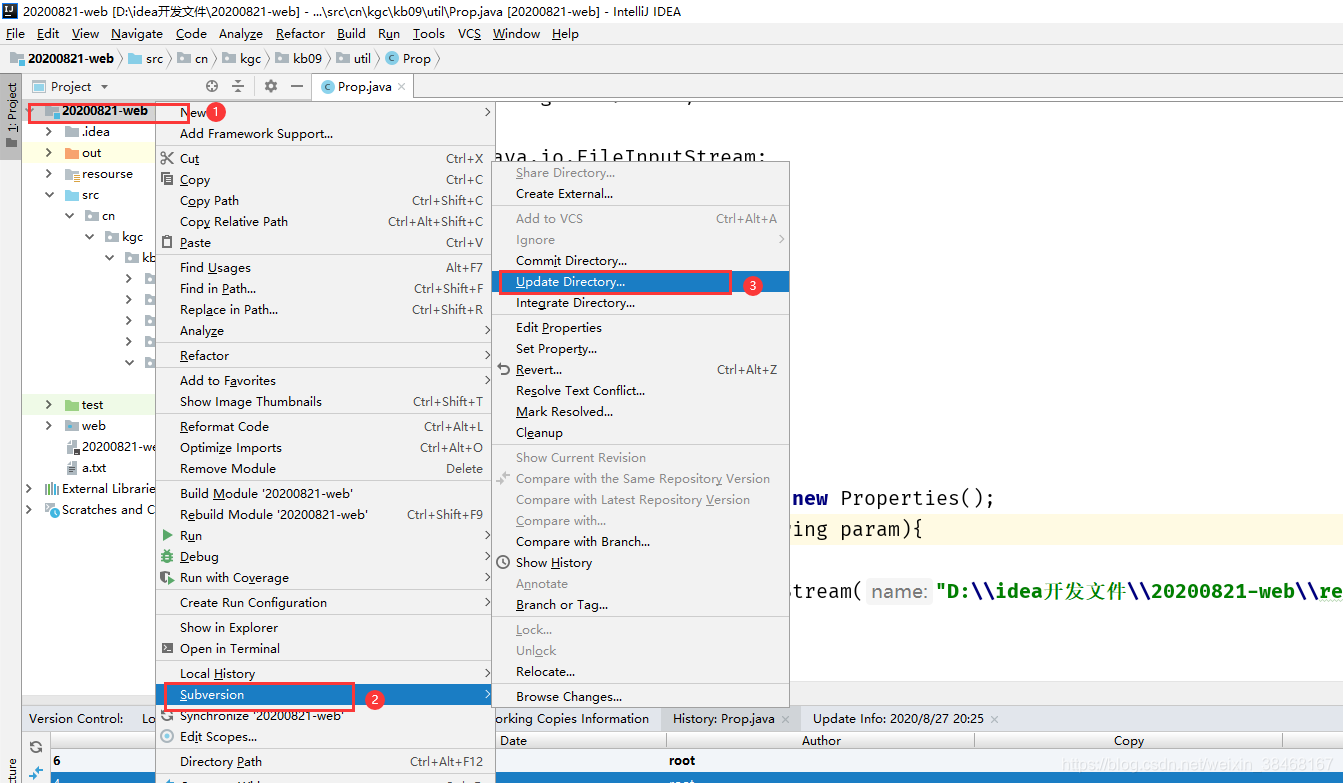Screen dimensions: 1343x783
Task: Click the clock icon beside Show History
Action: 503,562
